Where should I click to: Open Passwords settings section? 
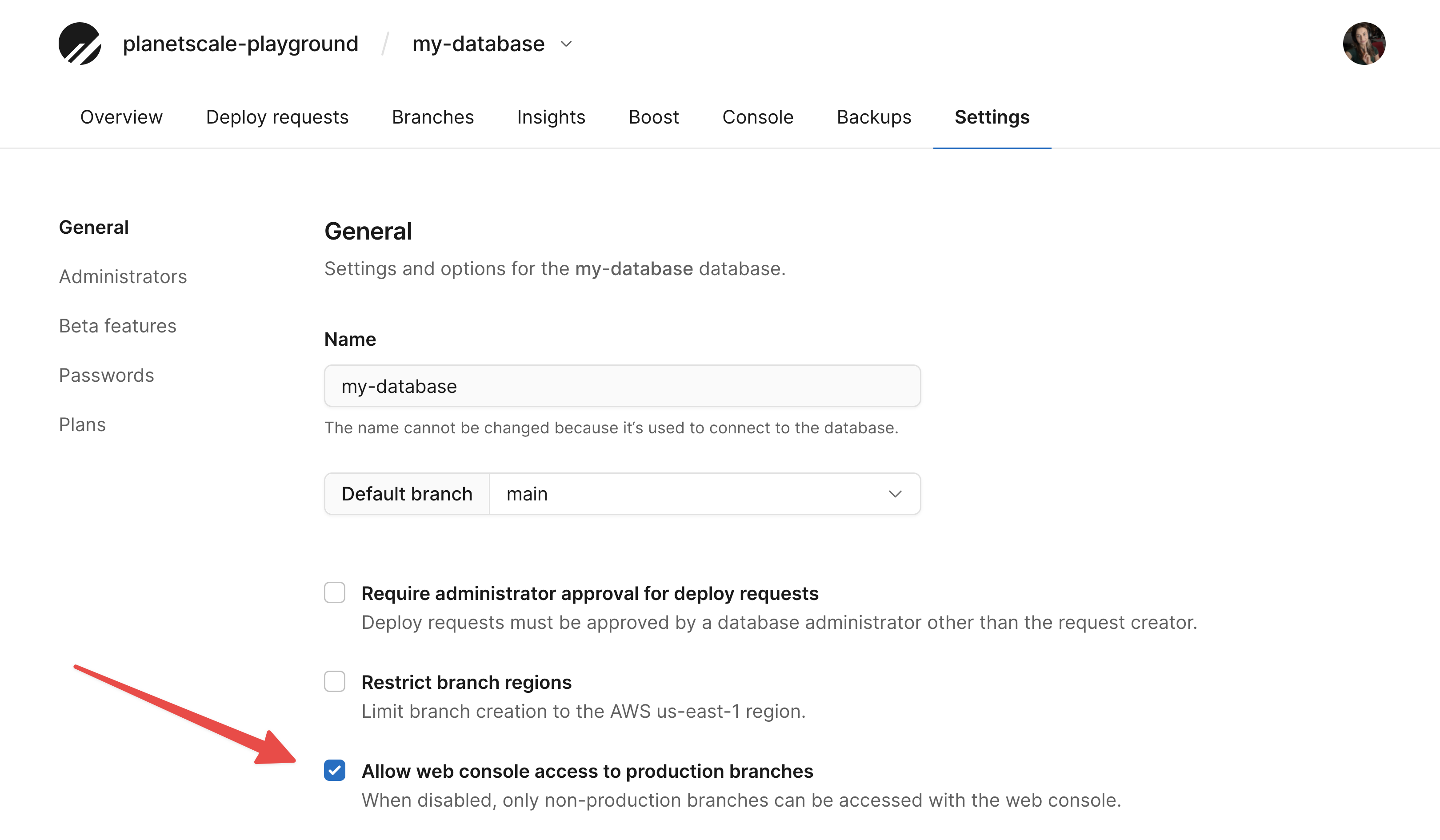tap(106, 375)
